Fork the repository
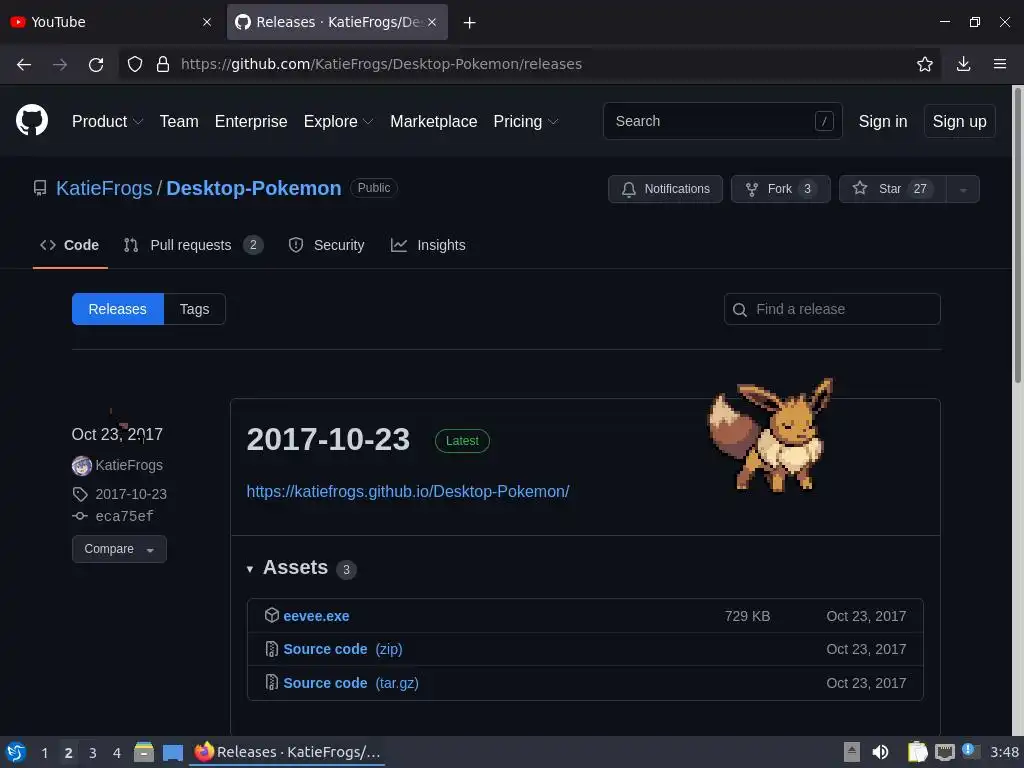This screenshot has height=768, width=1024. pyautogui.click(x=780, y=189)
